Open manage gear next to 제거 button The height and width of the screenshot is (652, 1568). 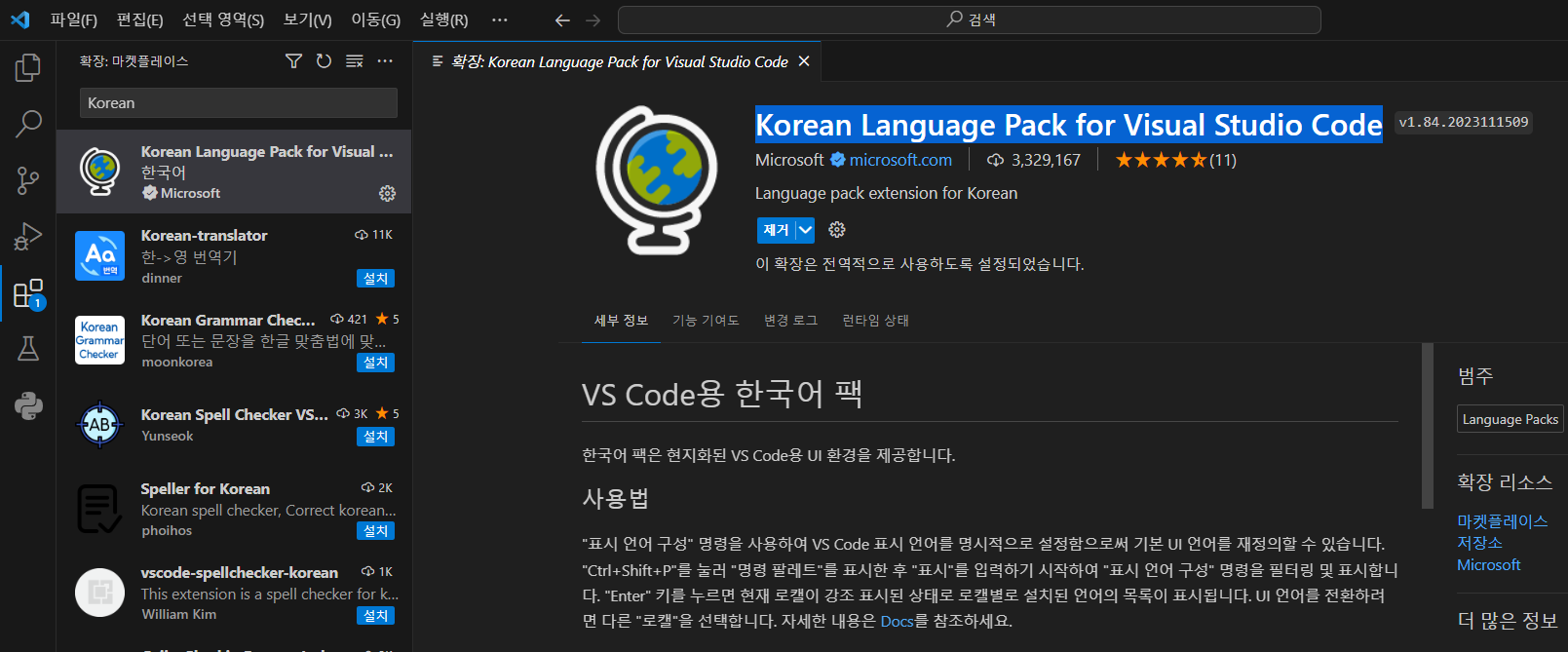(836, 230)
